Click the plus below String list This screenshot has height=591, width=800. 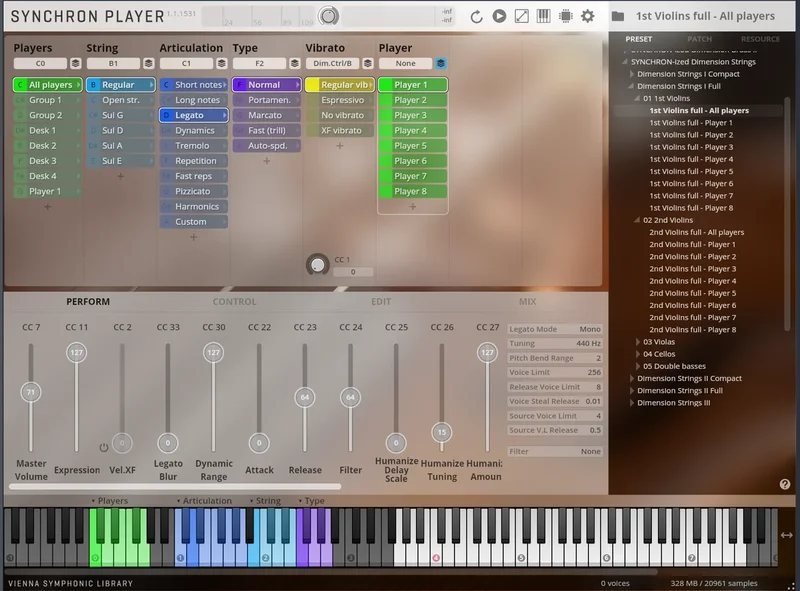(x=120, y=176)
